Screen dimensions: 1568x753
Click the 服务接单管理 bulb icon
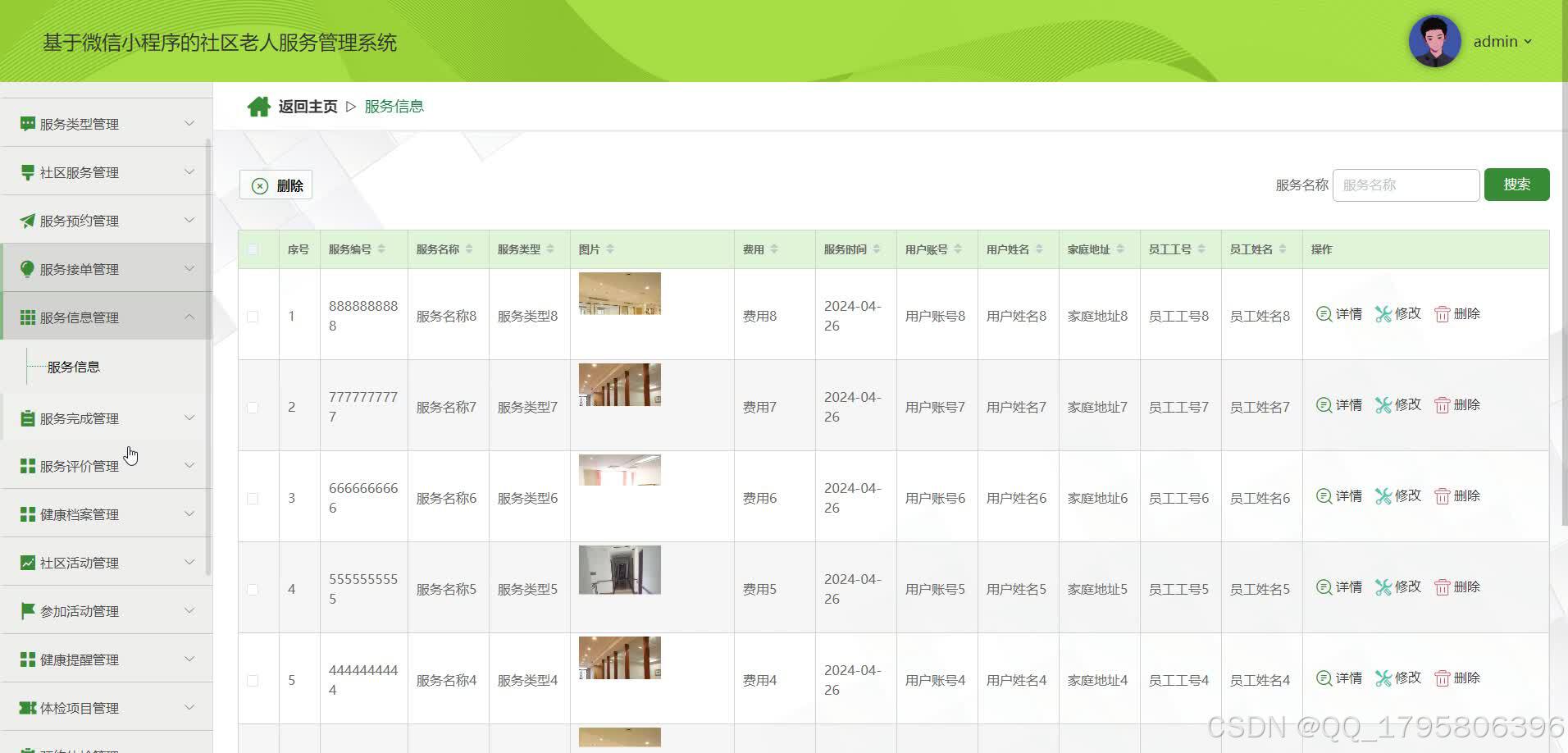[x=27, y=269]
